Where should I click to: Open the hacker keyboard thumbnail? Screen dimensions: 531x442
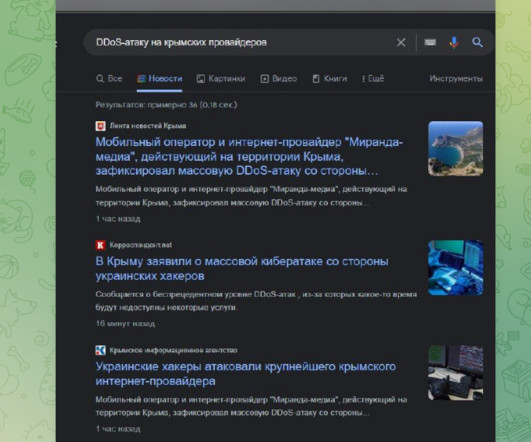pyautogui.click(x=455, y=268)
